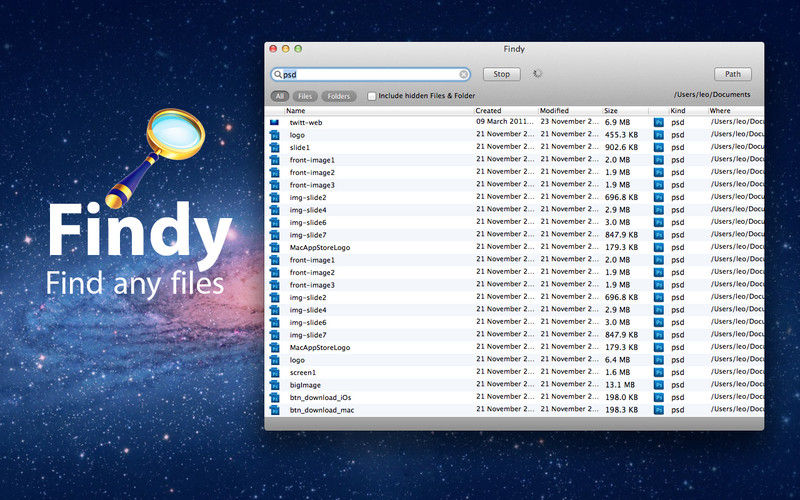Viewport: 800px width, 500px height.
Task: Click the /Users/leo/Documents search path label
Action: pyautogui.click(x=712, y=95)
